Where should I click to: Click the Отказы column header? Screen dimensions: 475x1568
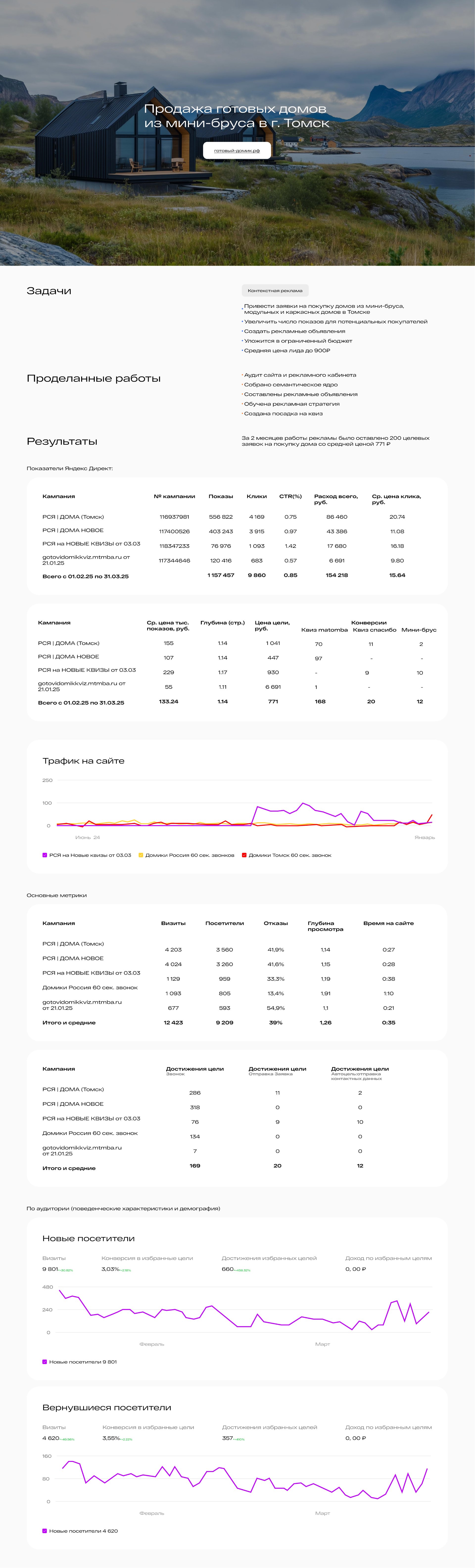[x=275, y=923]
